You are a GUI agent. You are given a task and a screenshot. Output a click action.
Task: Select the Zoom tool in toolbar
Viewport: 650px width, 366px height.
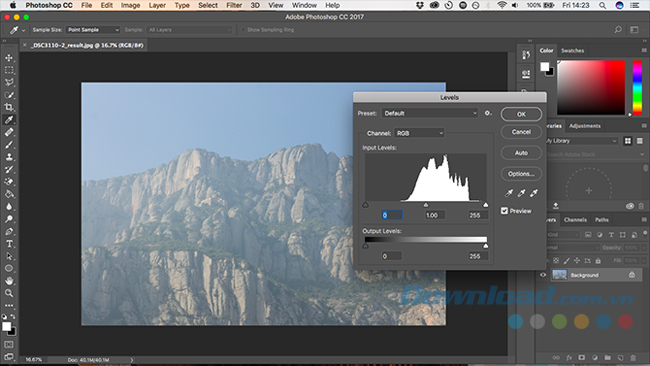point(9,293)
